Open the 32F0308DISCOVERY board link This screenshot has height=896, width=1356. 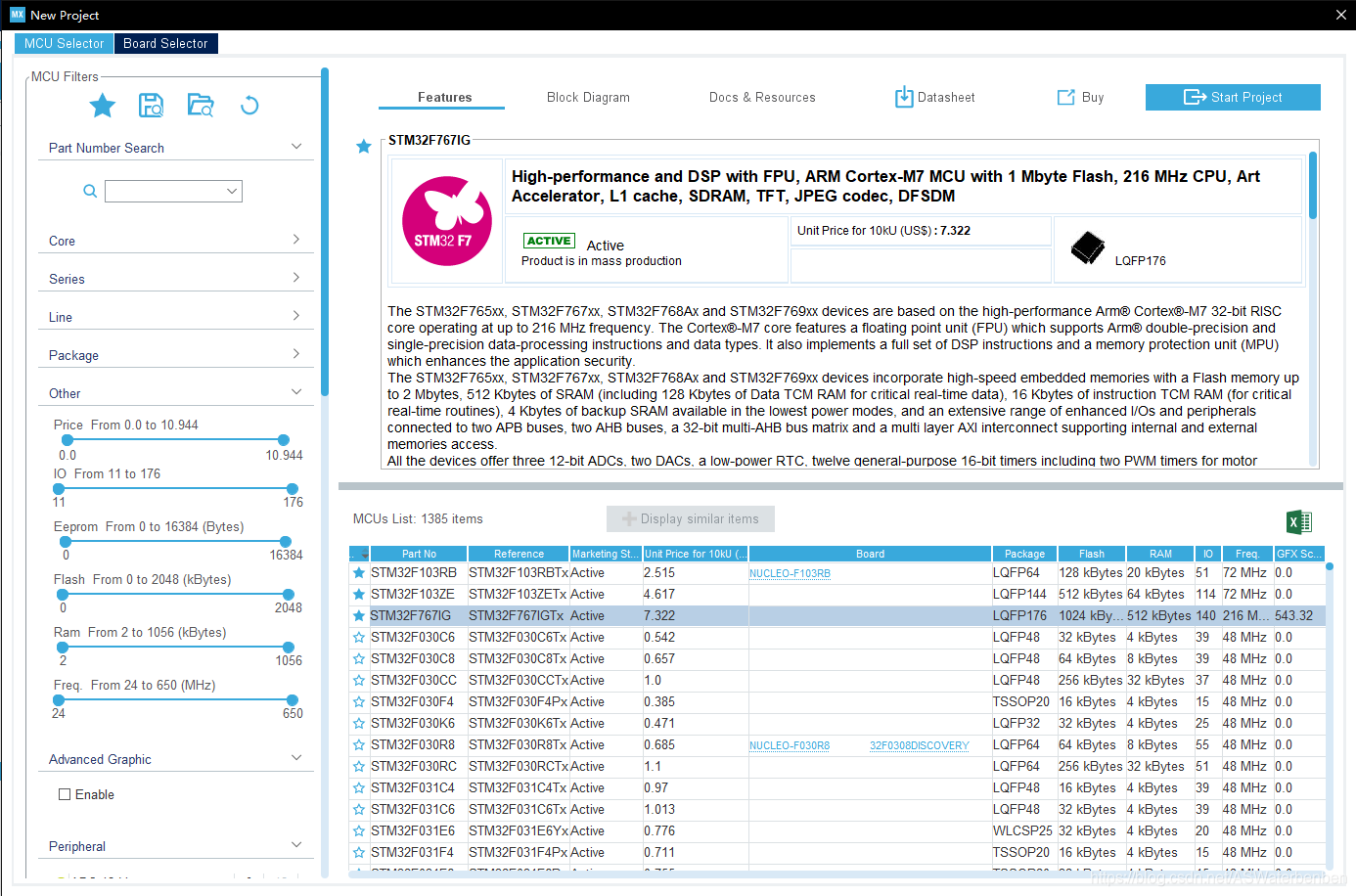click(920, 745)
